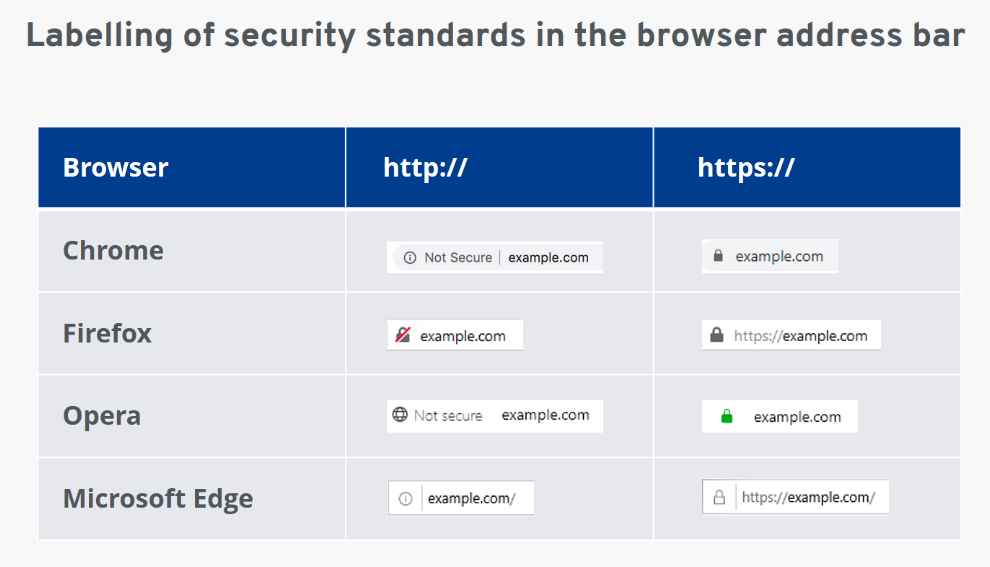This screenshot has width=990, height=567.
Task: Click Firefox's crossed-out red padlock icon
Action: 403,336
